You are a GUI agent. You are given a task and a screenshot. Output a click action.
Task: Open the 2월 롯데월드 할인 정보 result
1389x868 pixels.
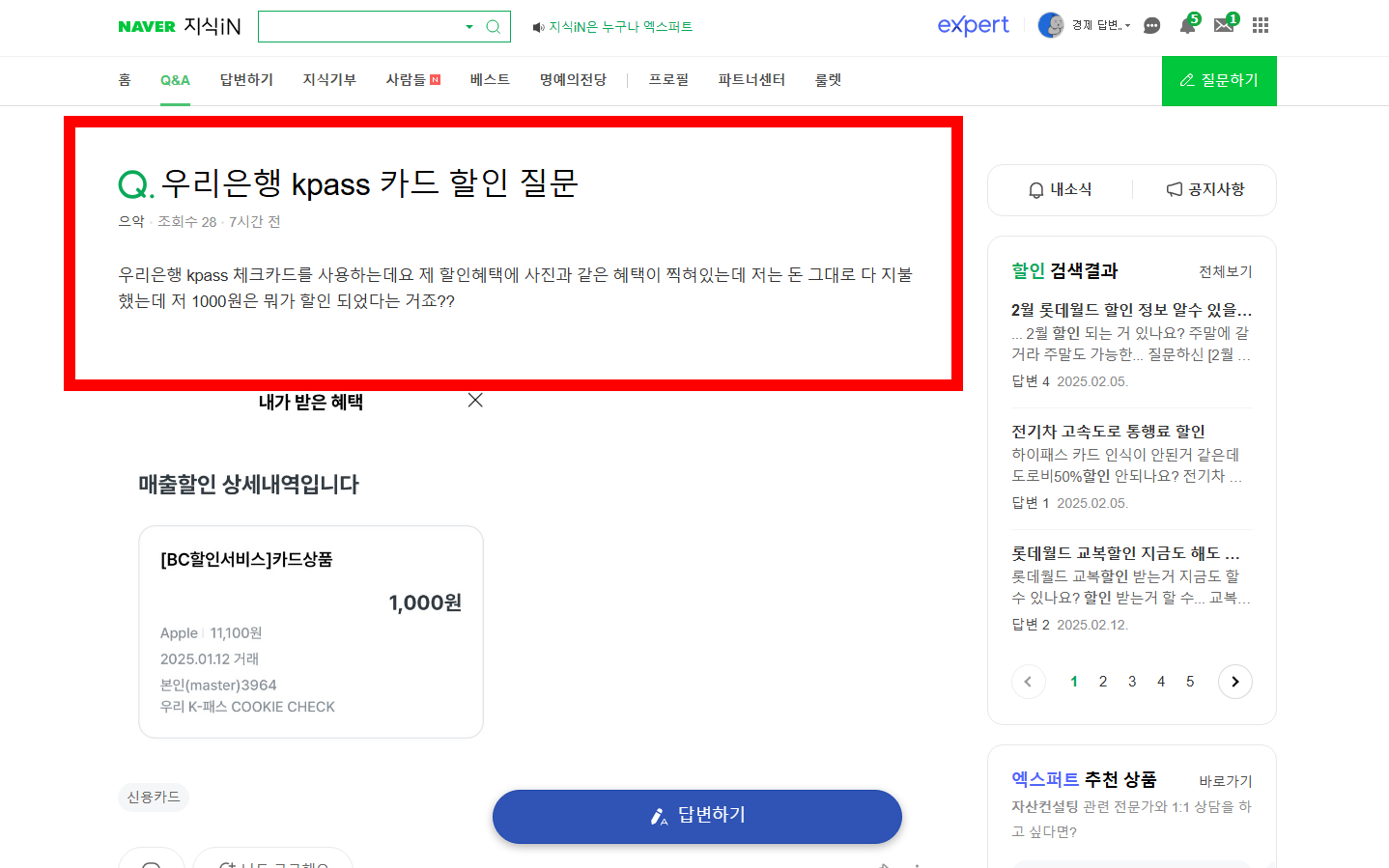1131,310
